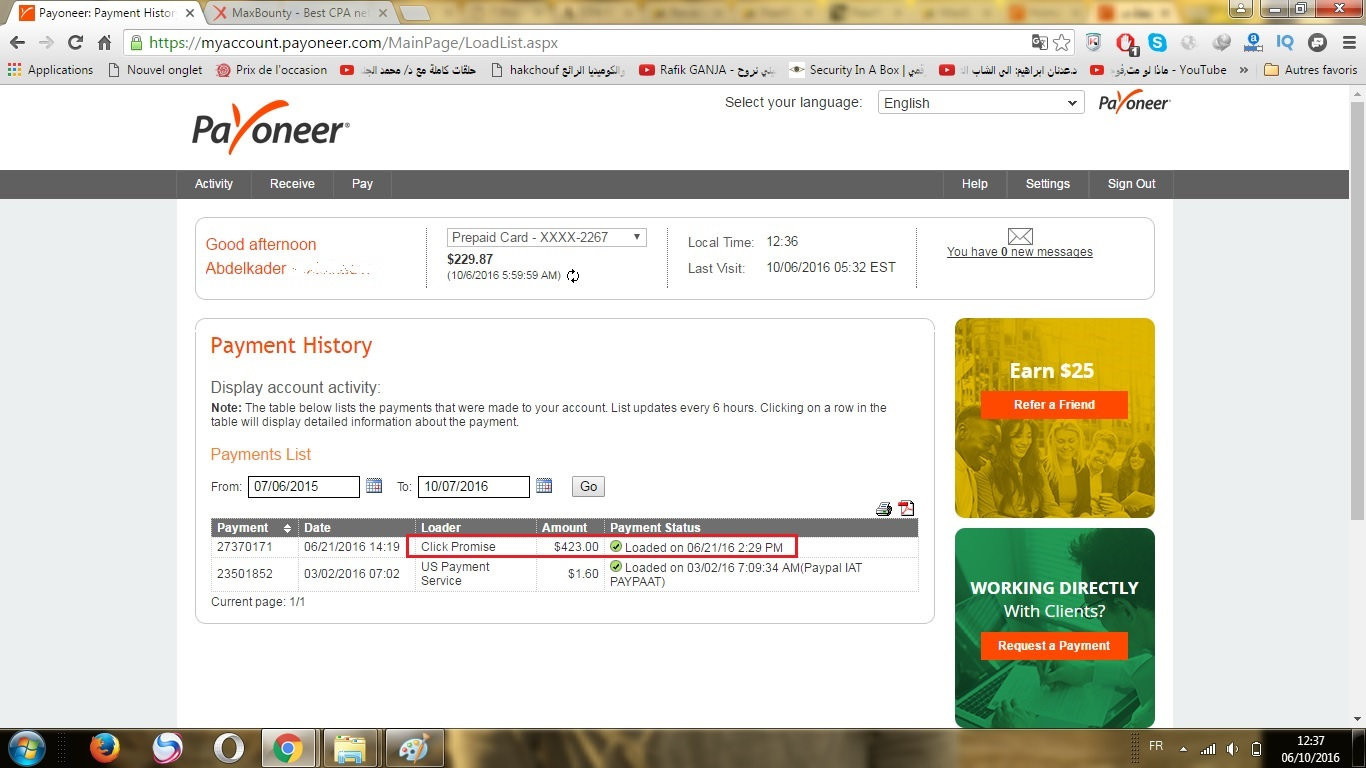
Task: Open the chat bubble extension
Action: (1317, 43)
